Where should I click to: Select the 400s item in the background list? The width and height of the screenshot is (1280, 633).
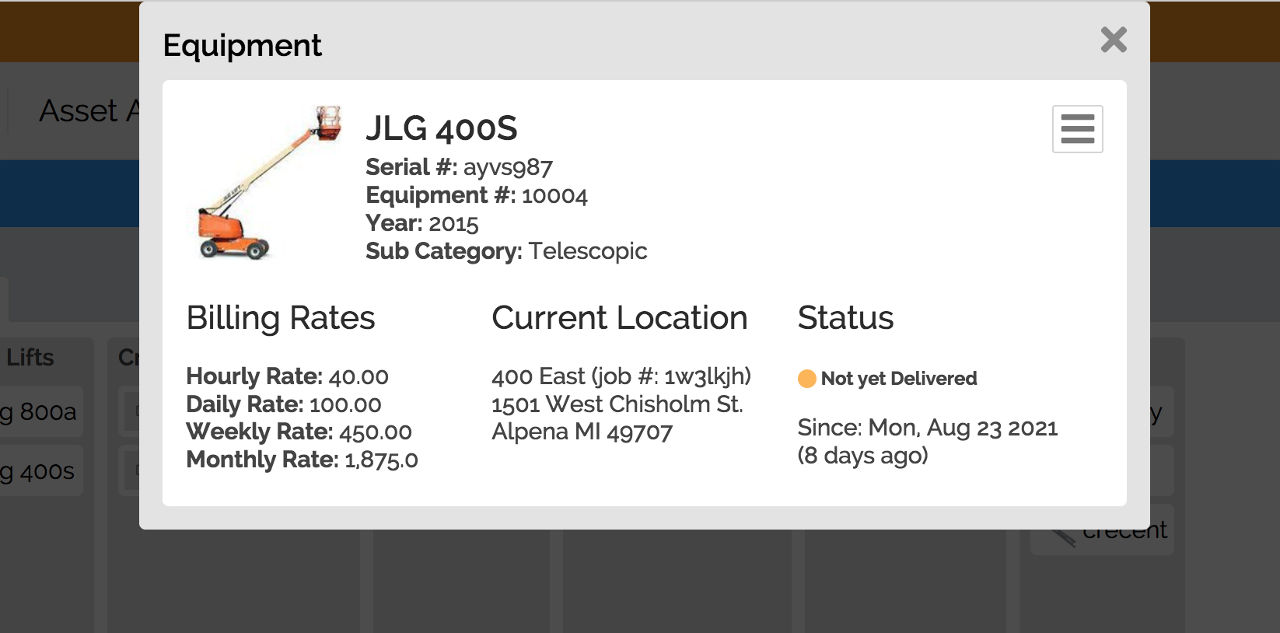pos(38,471)
